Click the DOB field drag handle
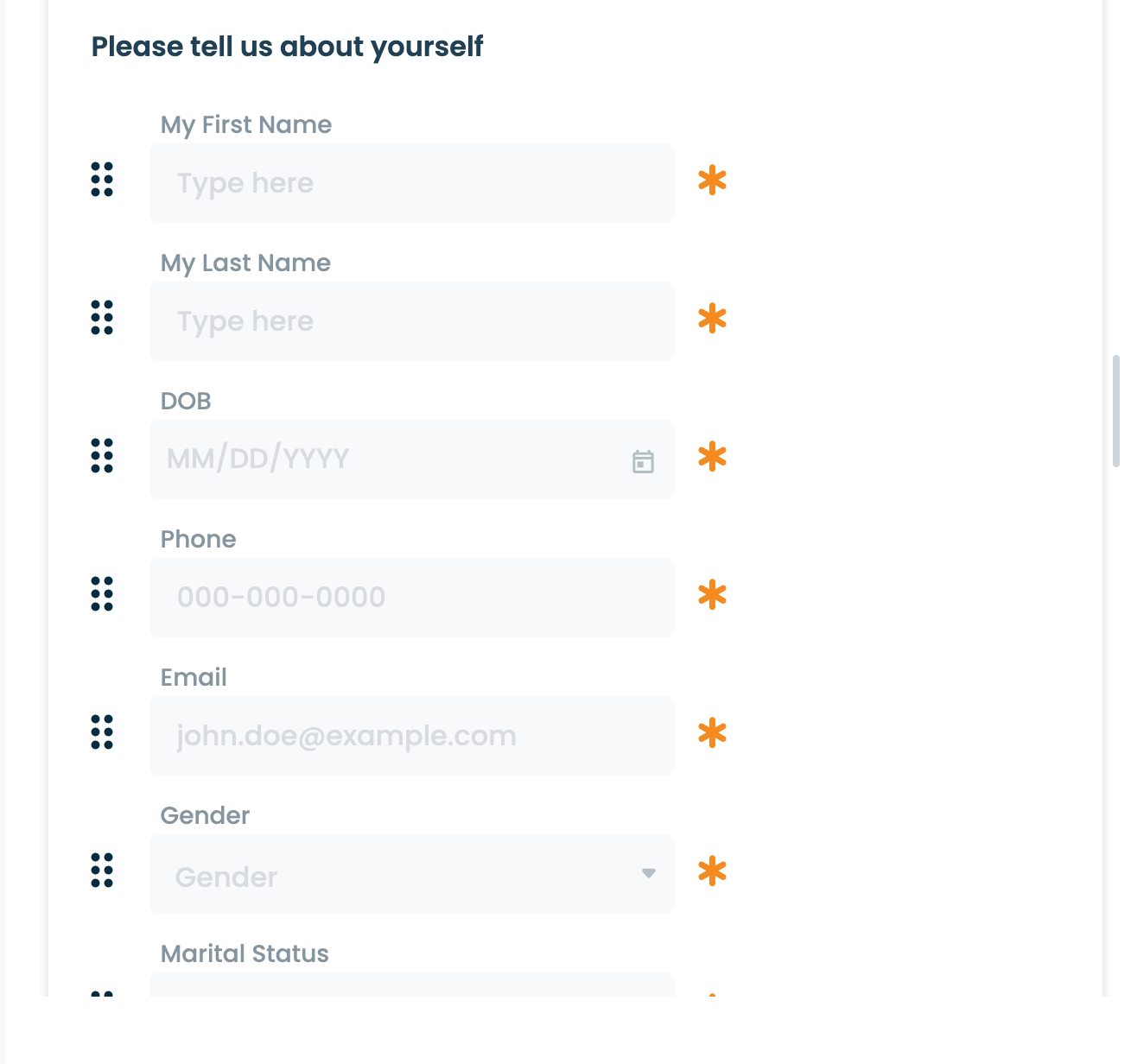Viewport: 1137px width, 1064px height. pos(102,456)
